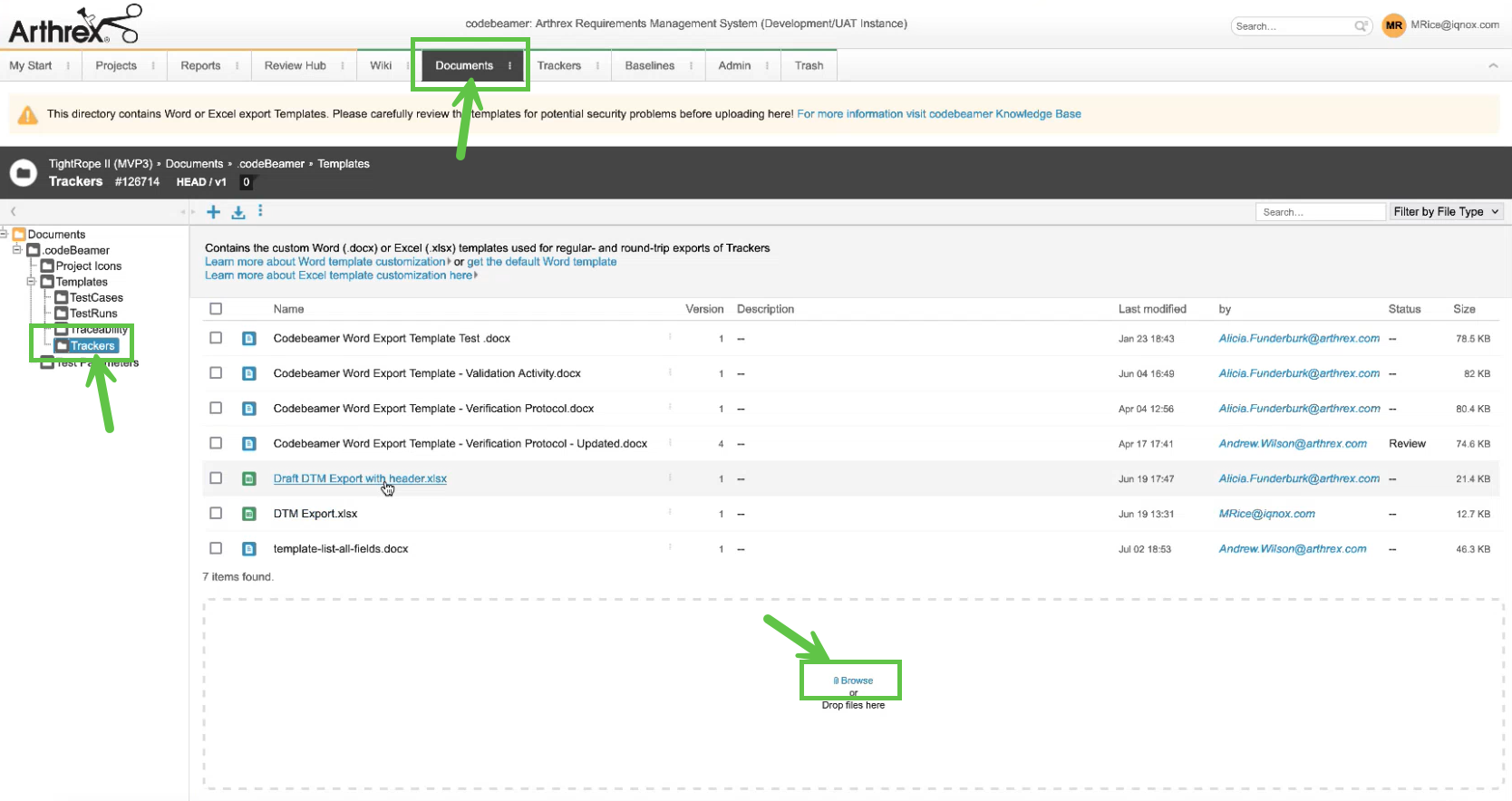Click the MR user avatar icon
Screen dimensions: 1512x801
pyautogui.click(x=1393, y=25)
